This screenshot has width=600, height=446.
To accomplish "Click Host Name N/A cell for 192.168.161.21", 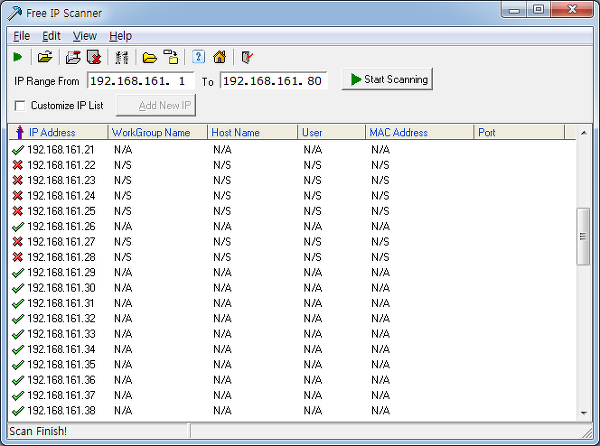I will click(x=222, y=150).
